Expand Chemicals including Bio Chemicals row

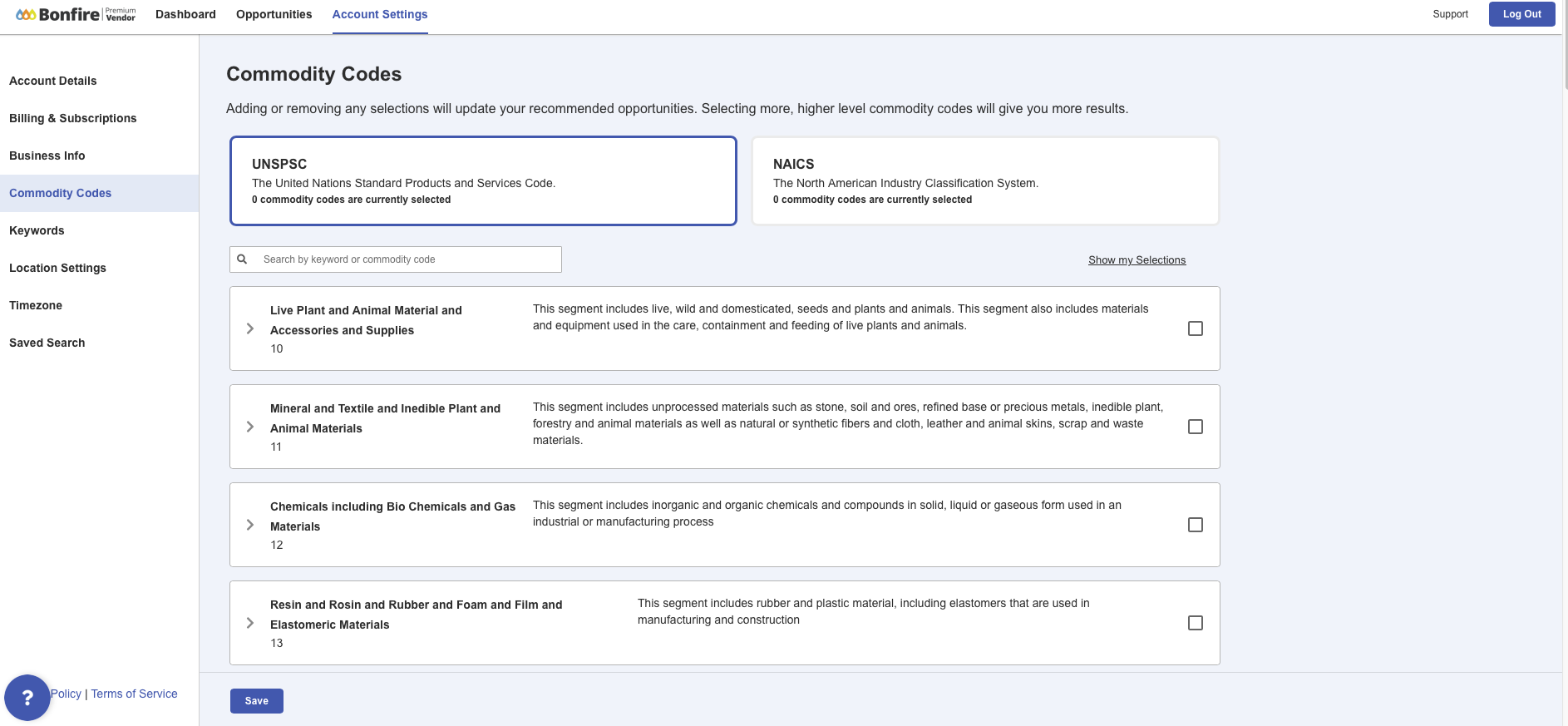[x=250, y=525]
